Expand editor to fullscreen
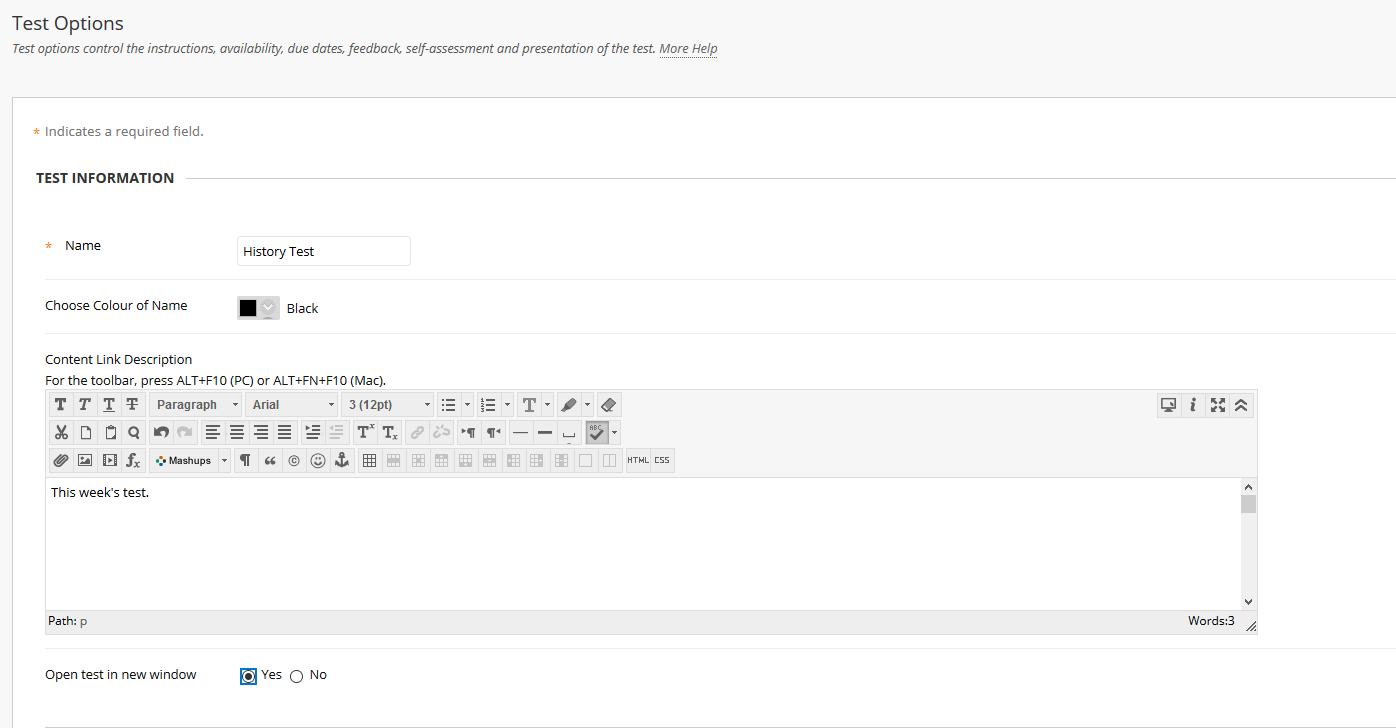1396x728 pixels. 1217,405
